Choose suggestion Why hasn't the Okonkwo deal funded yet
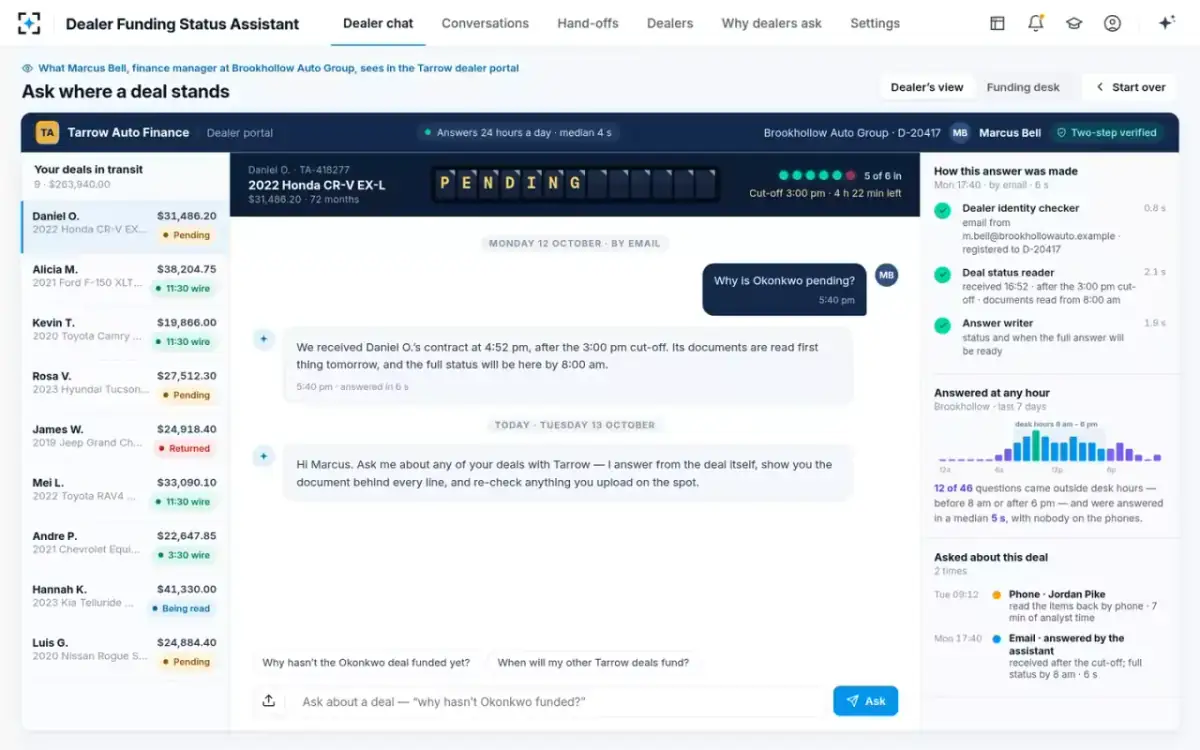Image resolution: width=1200 pixels, height=750 pixels. (x=366, y=662)
